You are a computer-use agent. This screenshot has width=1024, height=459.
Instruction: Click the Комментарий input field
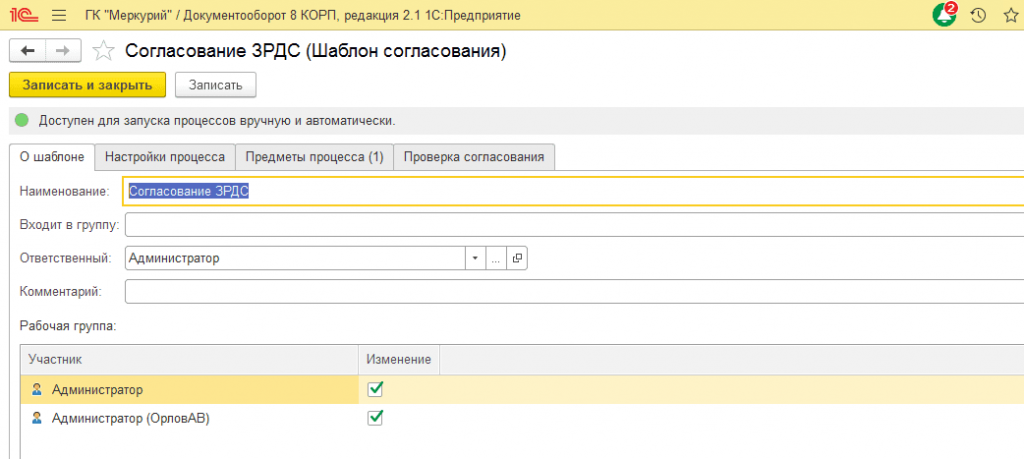tap(574, 291)
